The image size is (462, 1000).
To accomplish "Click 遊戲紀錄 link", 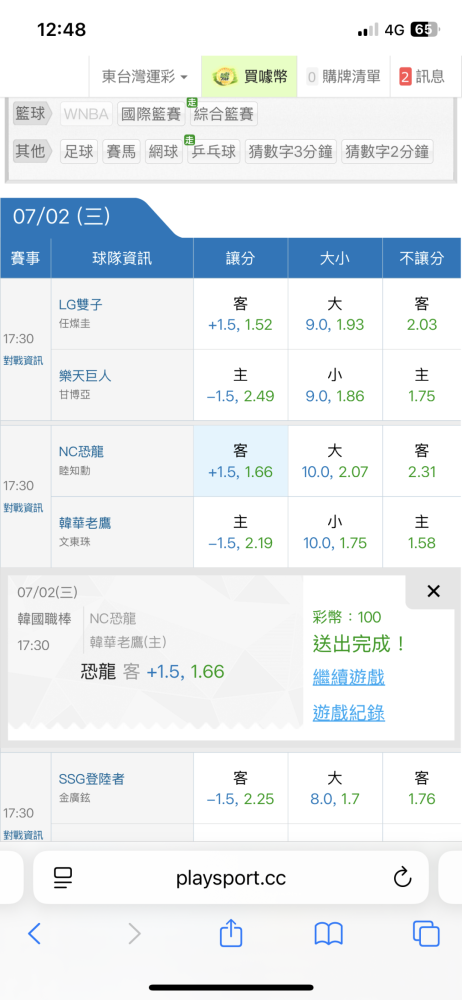I will pos(348,712).
